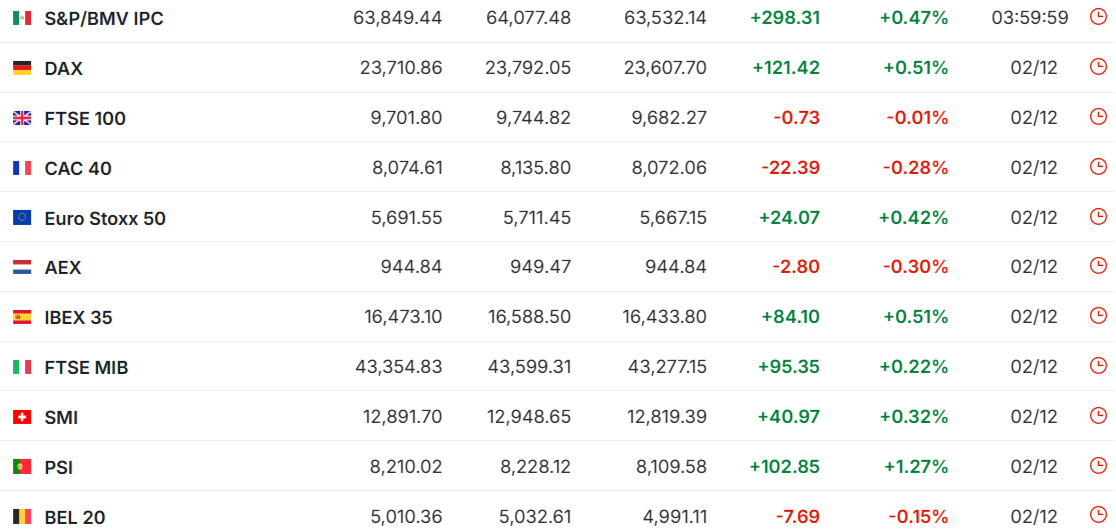Click the SMI last price 12,891.70
Image resolution: width=1116 pixels, height=529 pixels.
pos(401,417)
